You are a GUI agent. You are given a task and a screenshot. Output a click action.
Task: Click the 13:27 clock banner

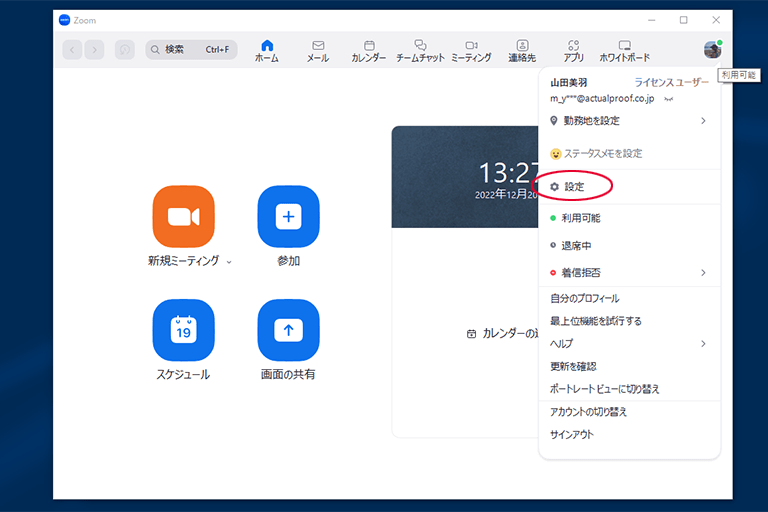pos(465,177)
